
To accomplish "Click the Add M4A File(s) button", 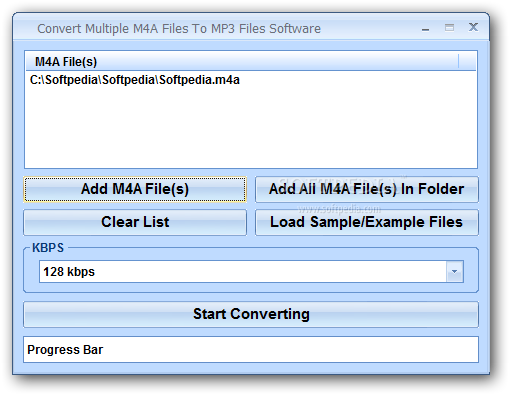I will click(x=135, y=189).
